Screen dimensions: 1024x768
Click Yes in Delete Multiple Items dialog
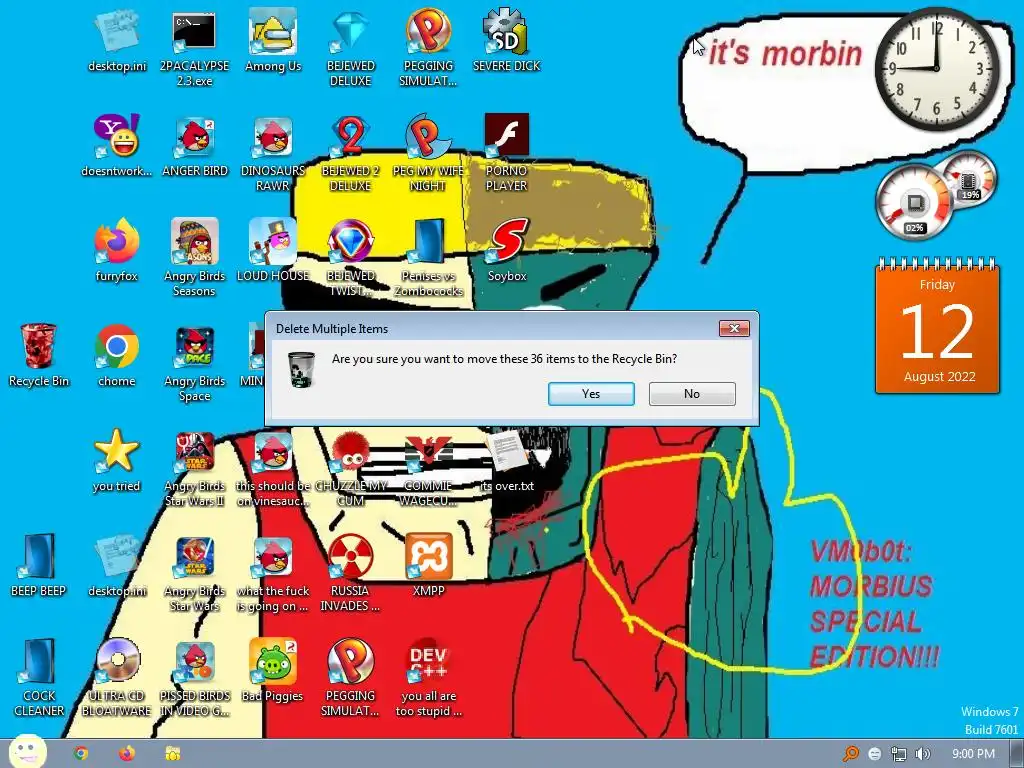[591, 394]
